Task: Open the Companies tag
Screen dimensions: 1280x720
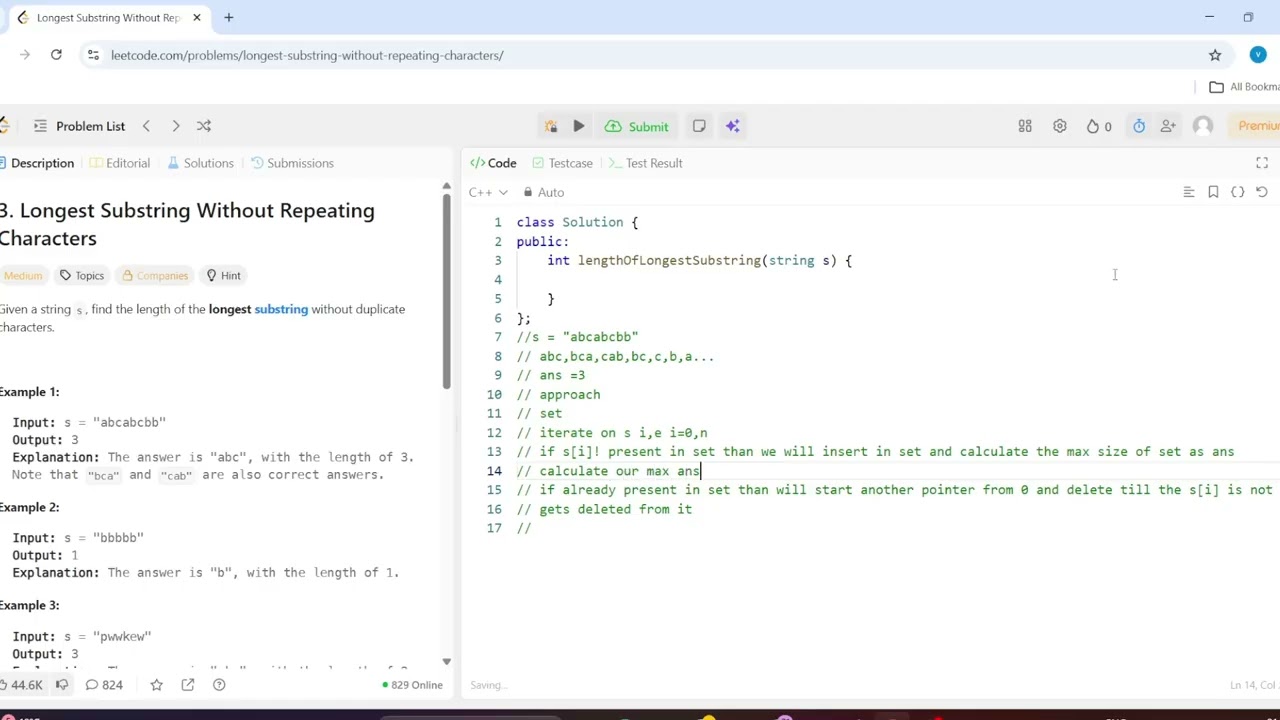Action: [x=154, y=275]
